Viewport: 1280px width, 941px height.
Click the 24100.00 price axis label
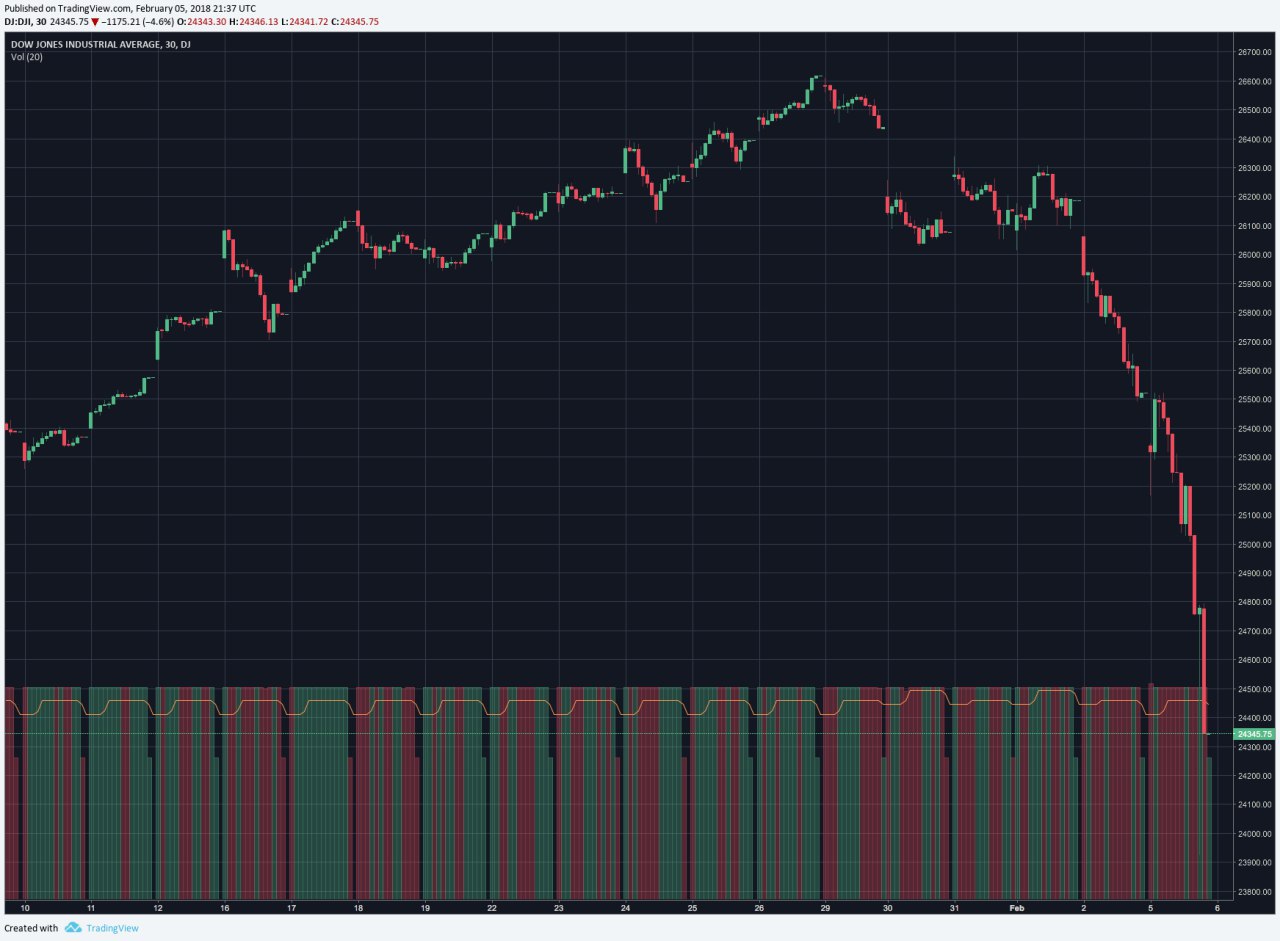pyautogui.click(x=1255, y=805)
